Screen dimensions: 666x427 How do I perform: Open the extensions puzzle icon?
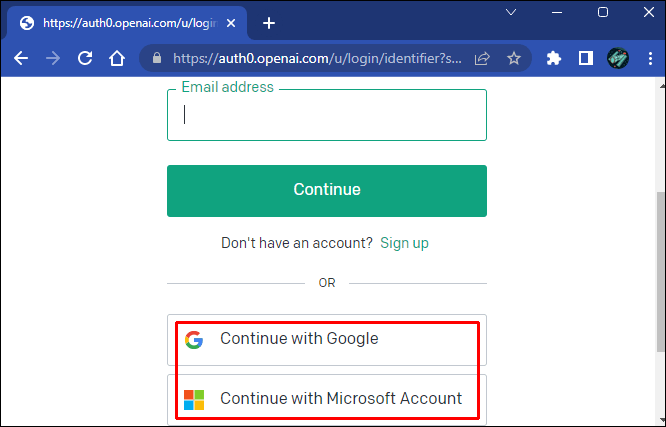click(554, 58)
